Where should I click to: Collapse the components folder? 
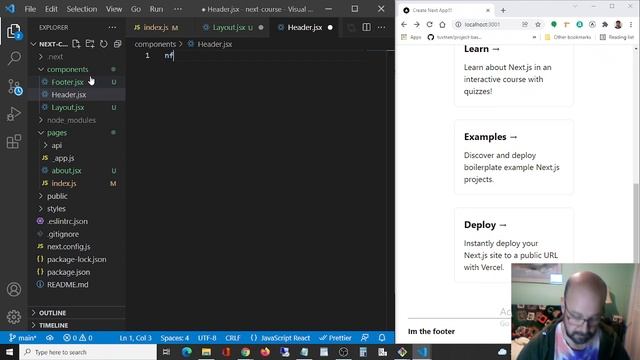tap(67, 69)
